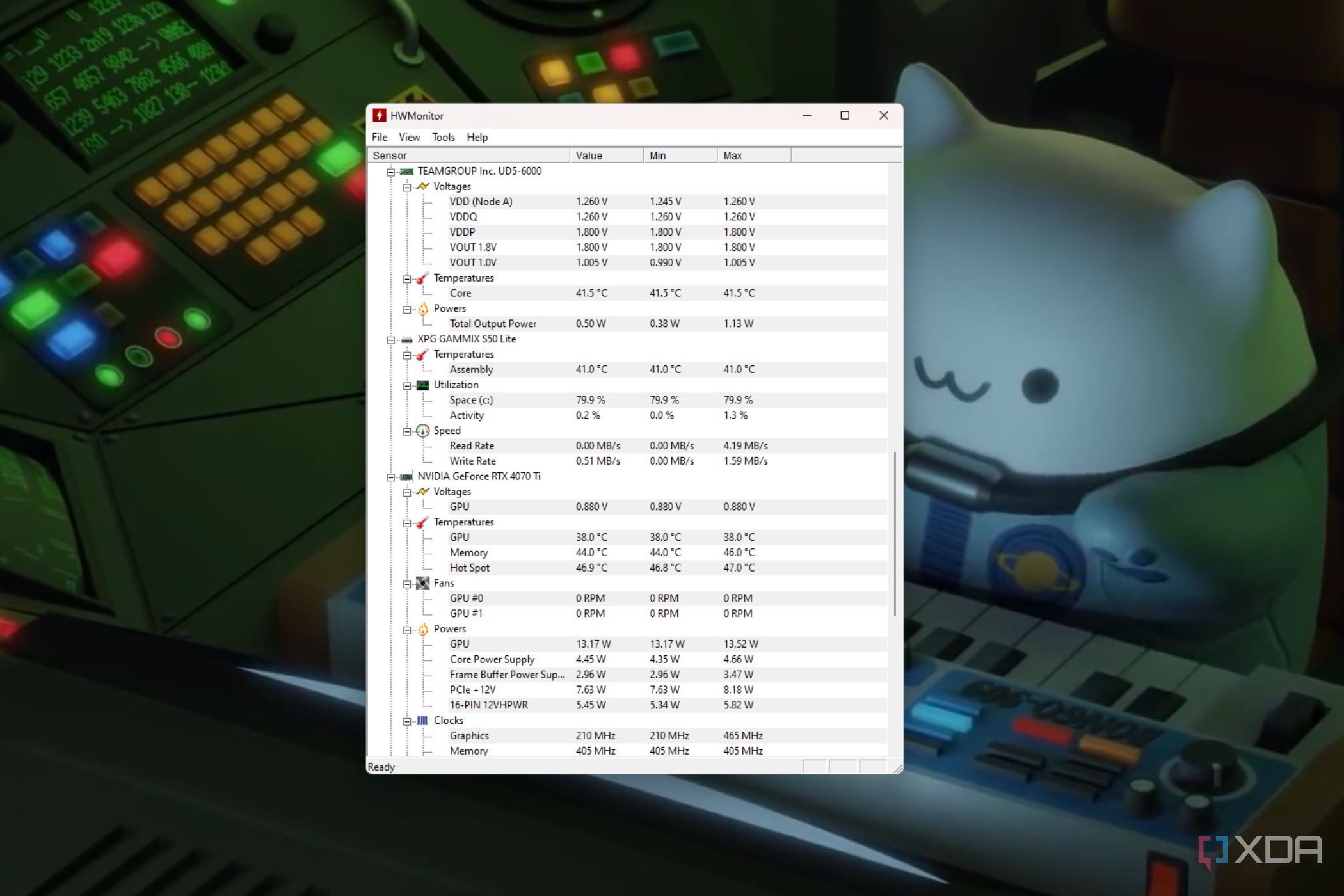Collapse the TEAMGROUP Inc. UD5-6000 node
1344x896 pixels.
391,171
